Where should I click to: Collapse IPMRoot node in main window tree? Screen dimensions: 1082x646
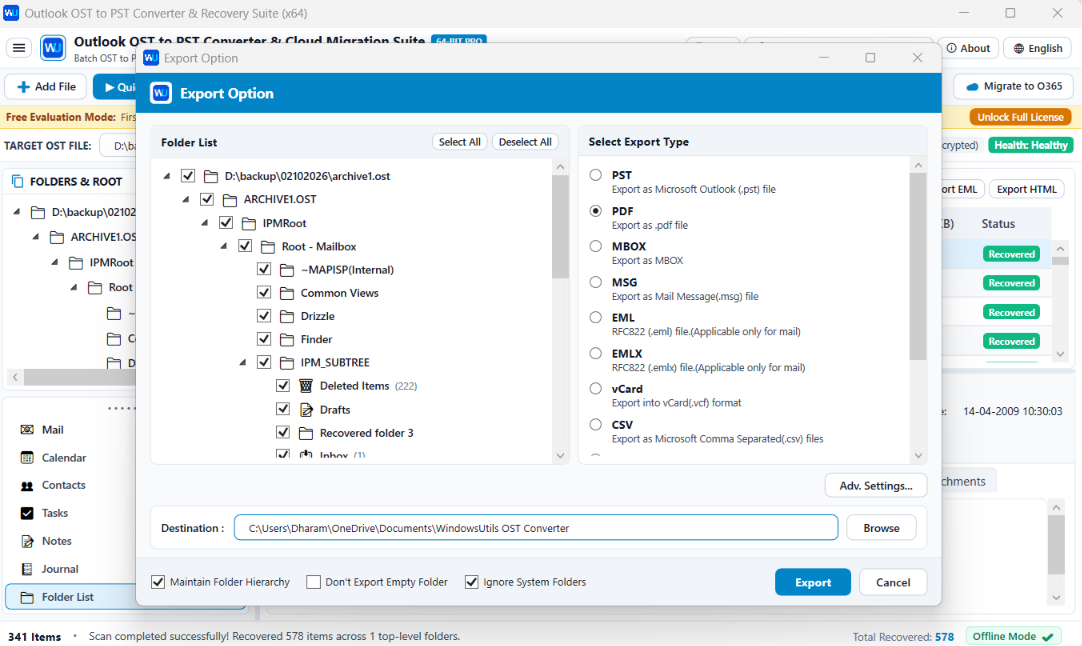[x=55, y=262]
